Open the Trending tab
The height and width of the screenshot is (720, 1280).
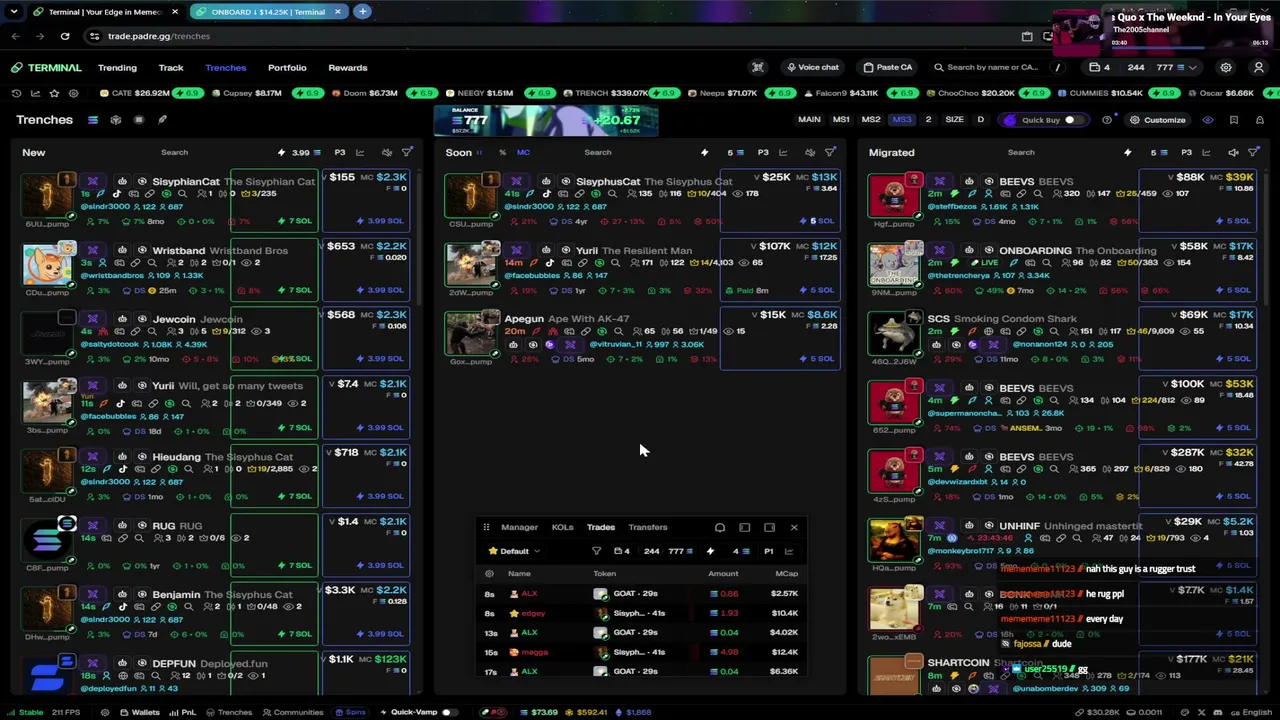pos(117,68)
